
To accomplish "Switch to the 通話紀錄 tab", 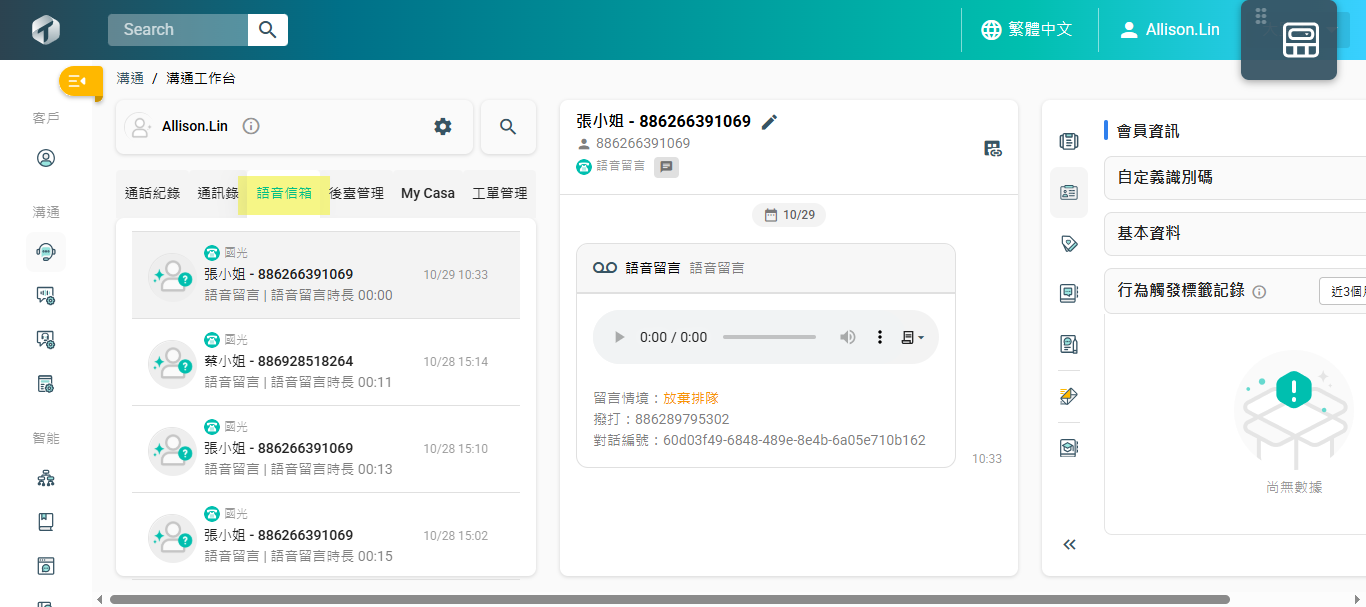I will click(153, 193).
